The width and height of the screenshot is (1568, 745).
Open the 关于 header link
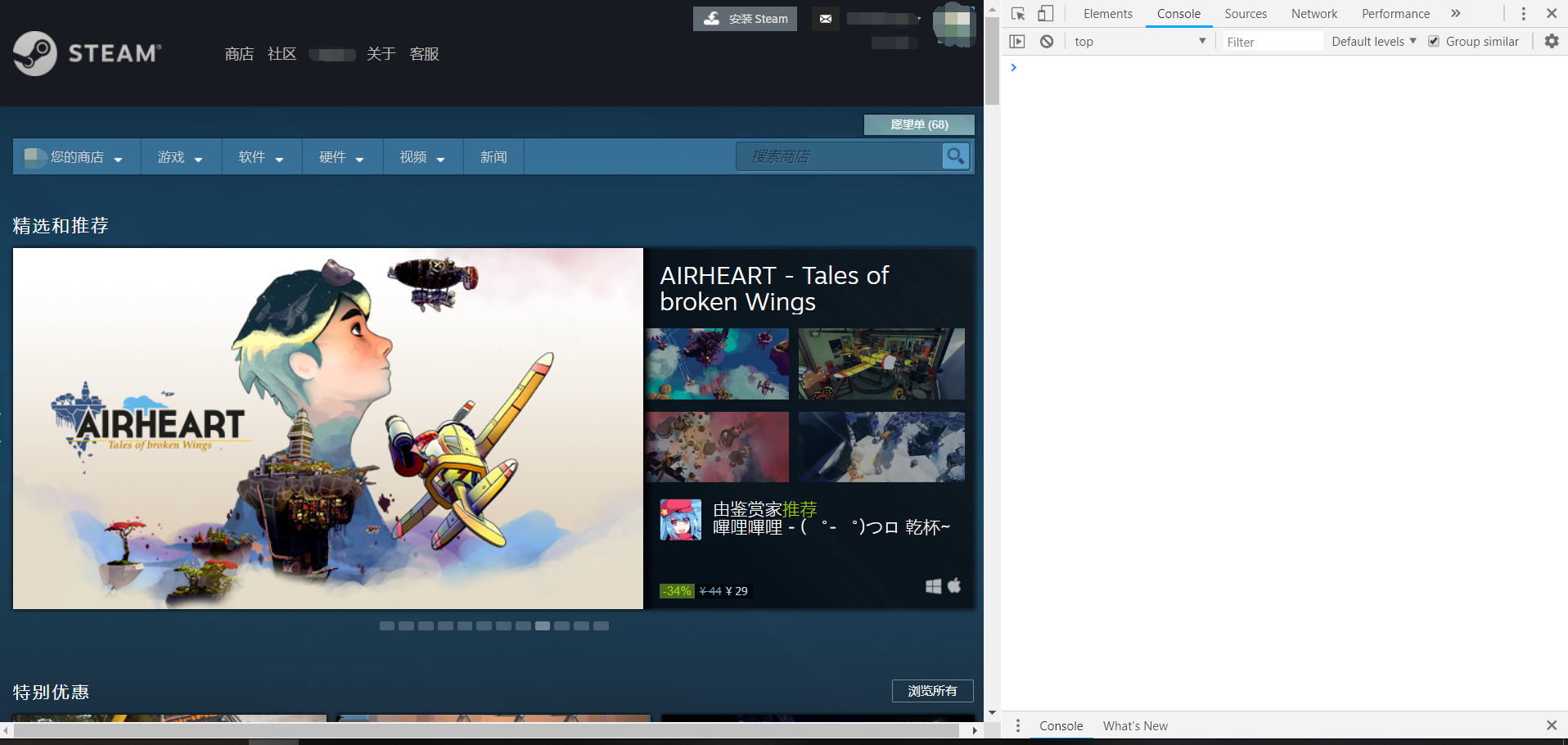[x=381, y=54]
